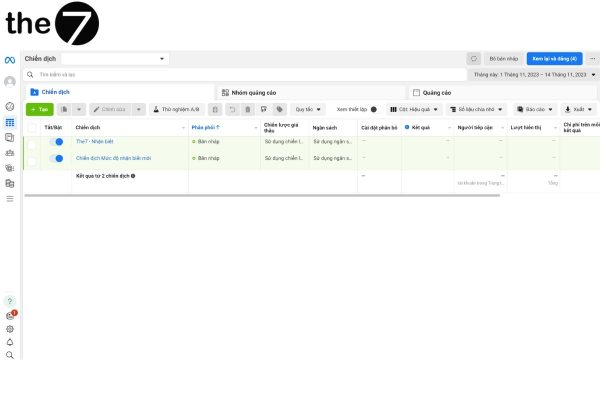This screenshot has height=400, width=600.
Task: Switch to the Quảng cáo tab
Action: pos(432,92)
